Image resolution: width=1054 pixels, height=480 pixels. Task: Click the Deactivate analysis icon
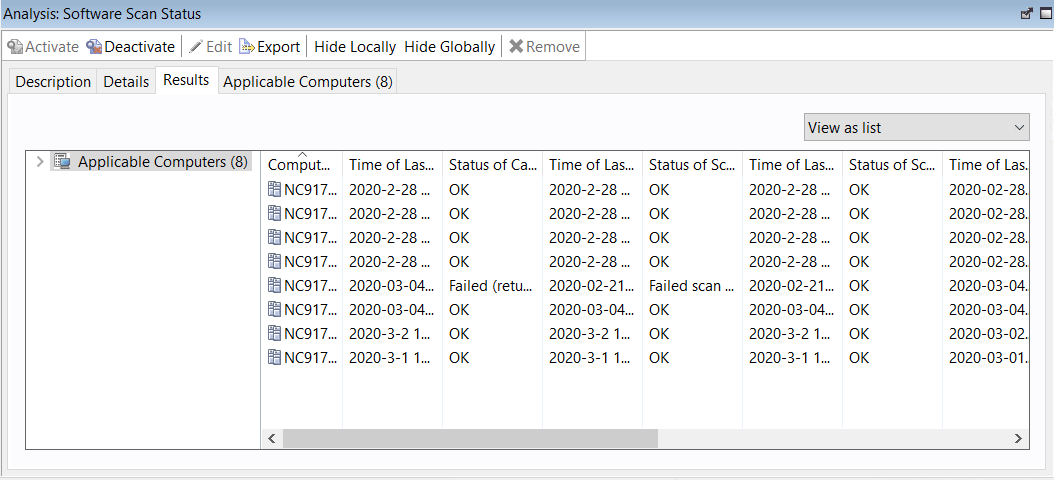pyautogui.click(x=94, y=47)
